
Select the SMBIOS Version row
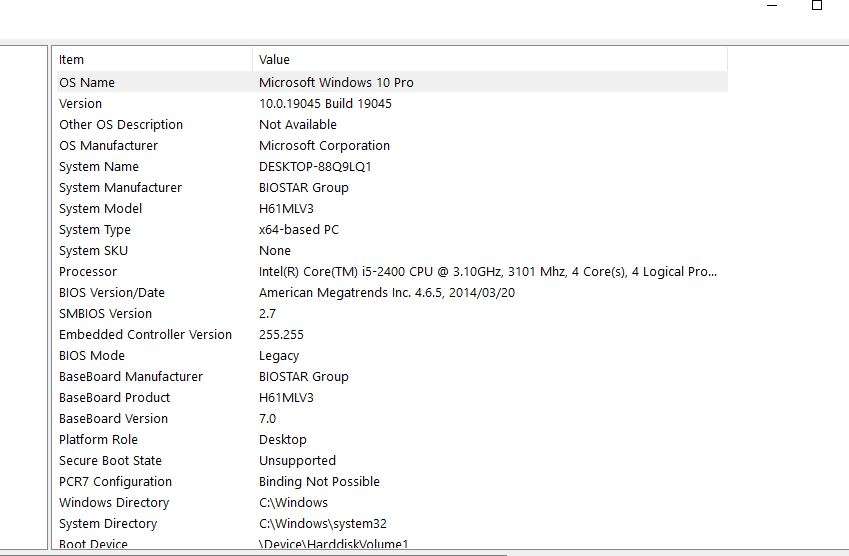point(105,314)
